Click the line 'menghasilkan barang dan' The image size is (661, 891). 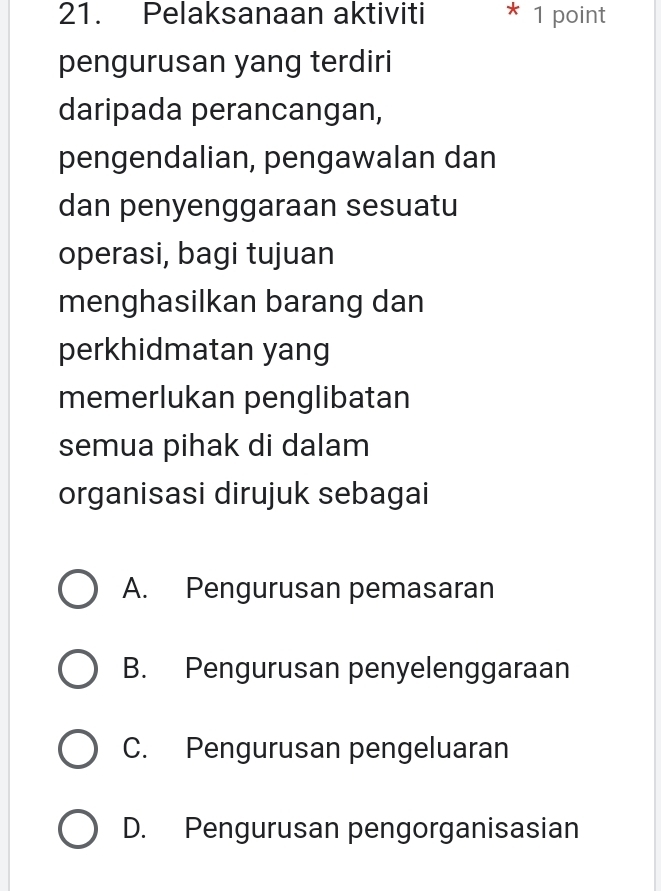click(242, 302)
